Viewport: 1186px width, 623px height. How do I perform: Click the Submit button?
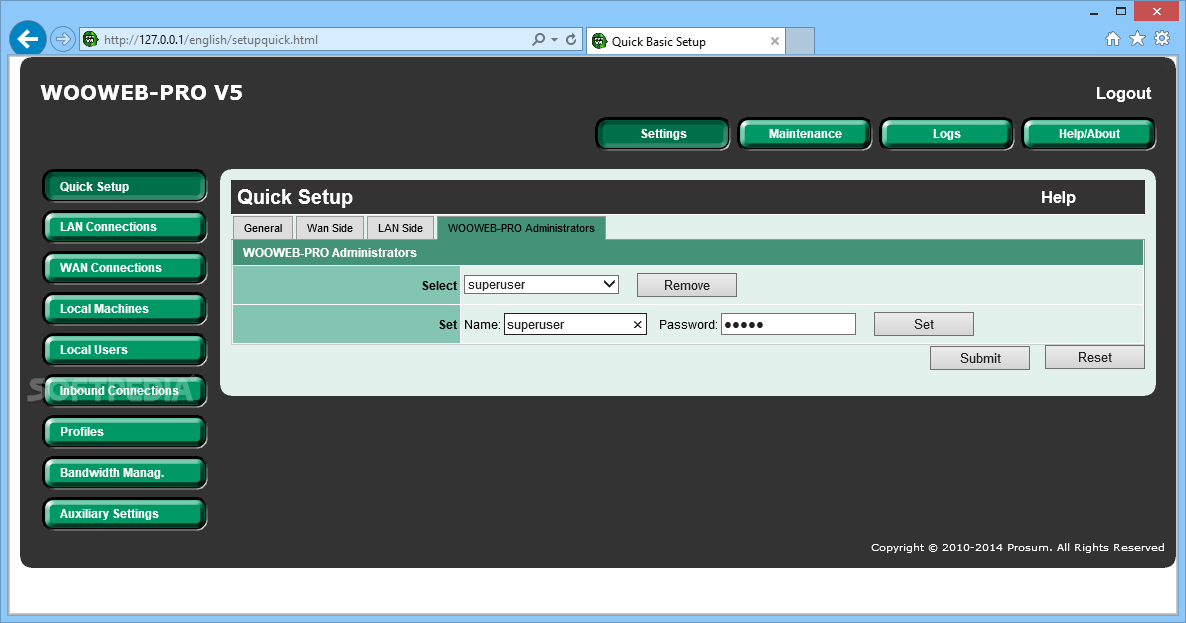tap(980, 358)
